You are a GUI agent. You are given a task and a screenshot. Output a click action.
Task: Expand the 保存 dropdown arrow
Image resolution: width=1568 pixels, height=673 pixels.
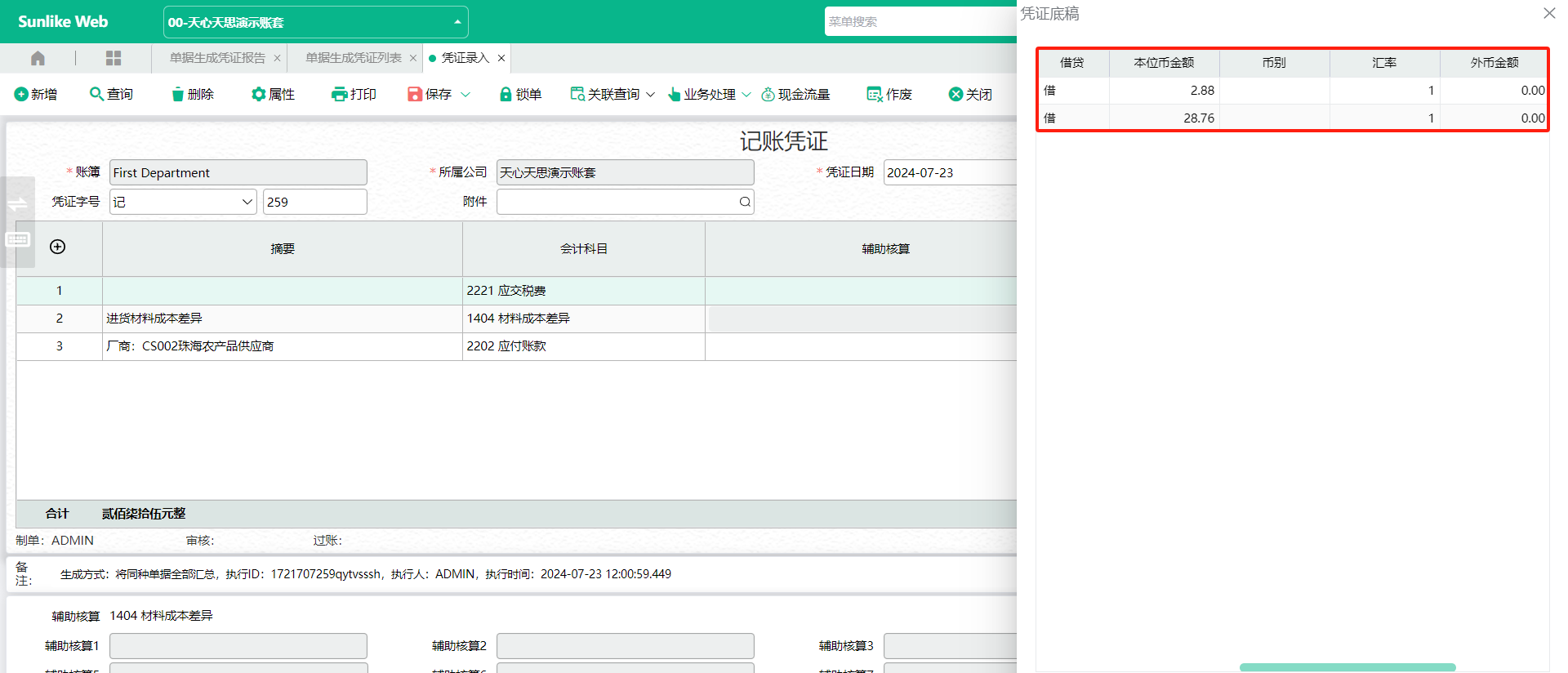click(x=465, y=95)
